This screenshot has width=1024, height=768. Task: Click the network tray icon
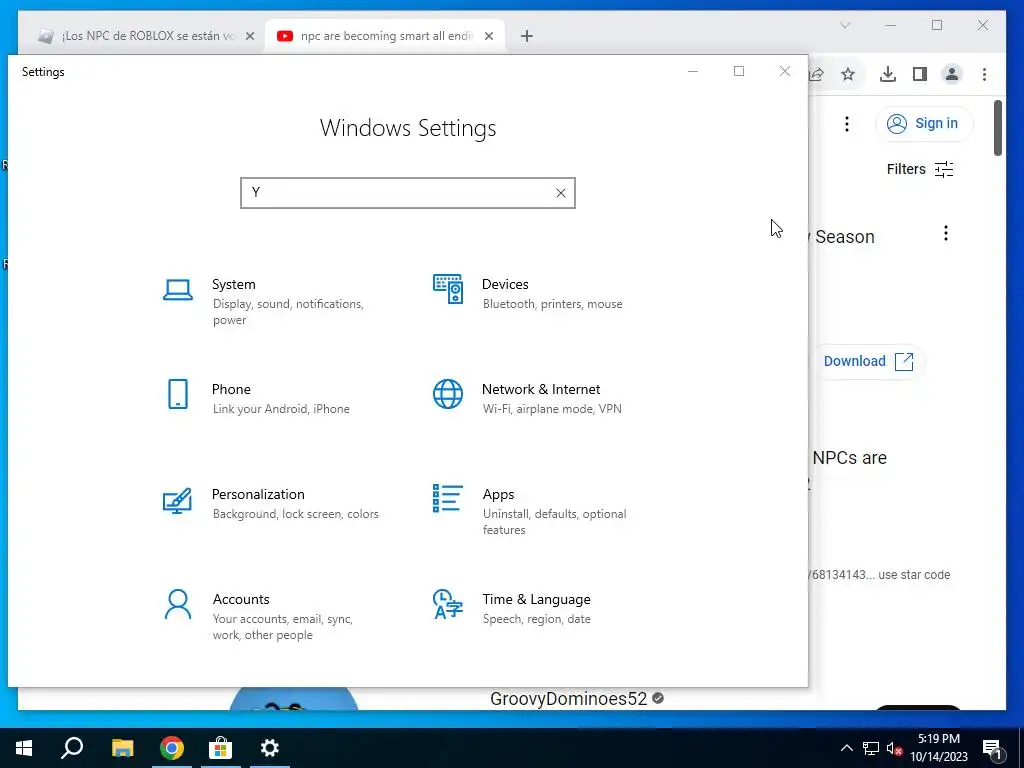(x=871, y=748)
